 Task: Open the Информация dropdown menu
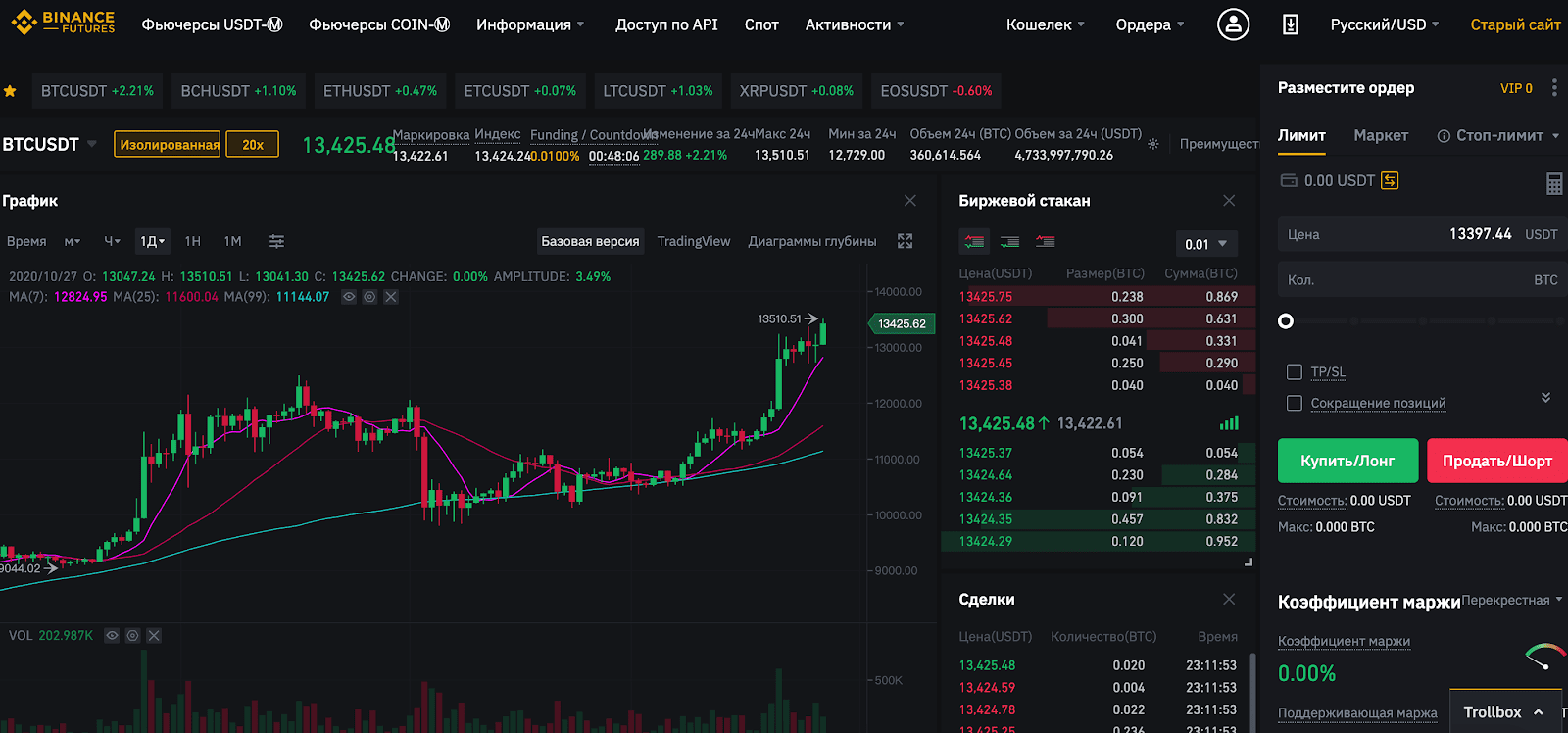[530, 24]
